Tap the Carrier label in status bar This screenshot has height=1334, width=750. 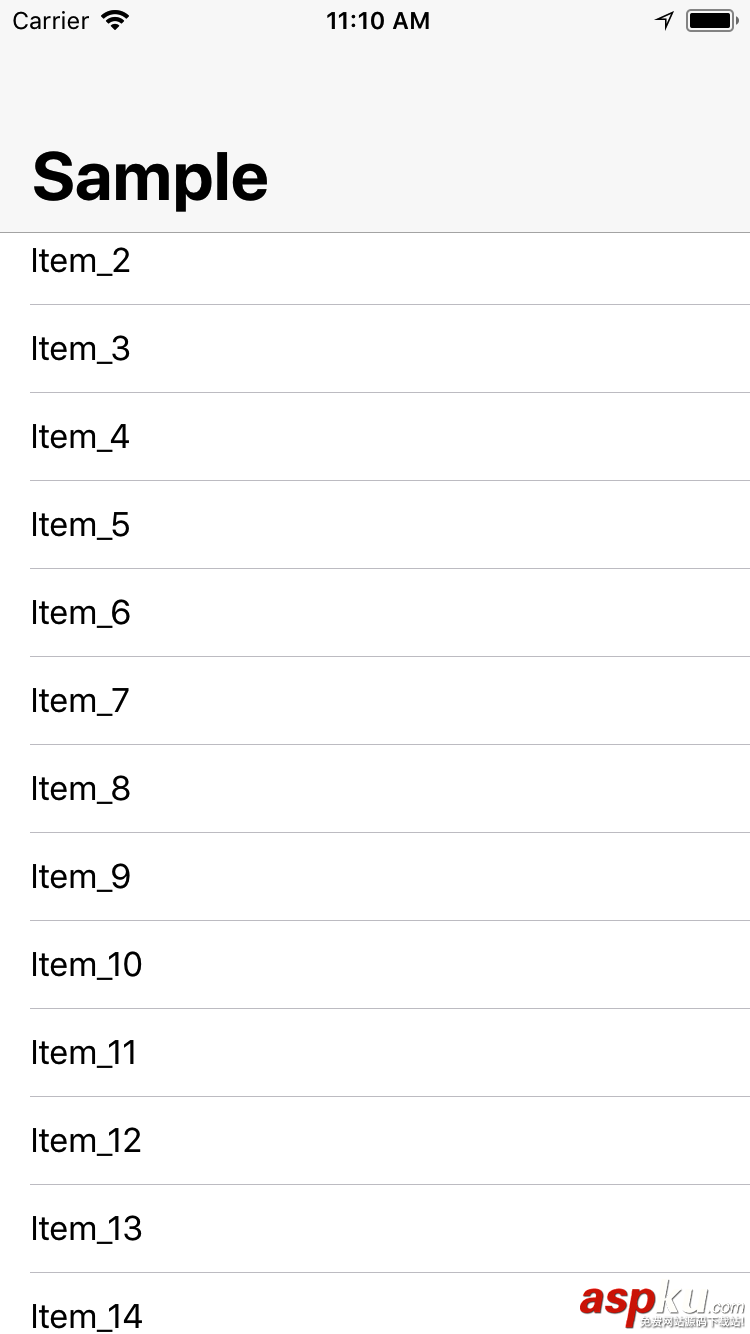(51, 20)
